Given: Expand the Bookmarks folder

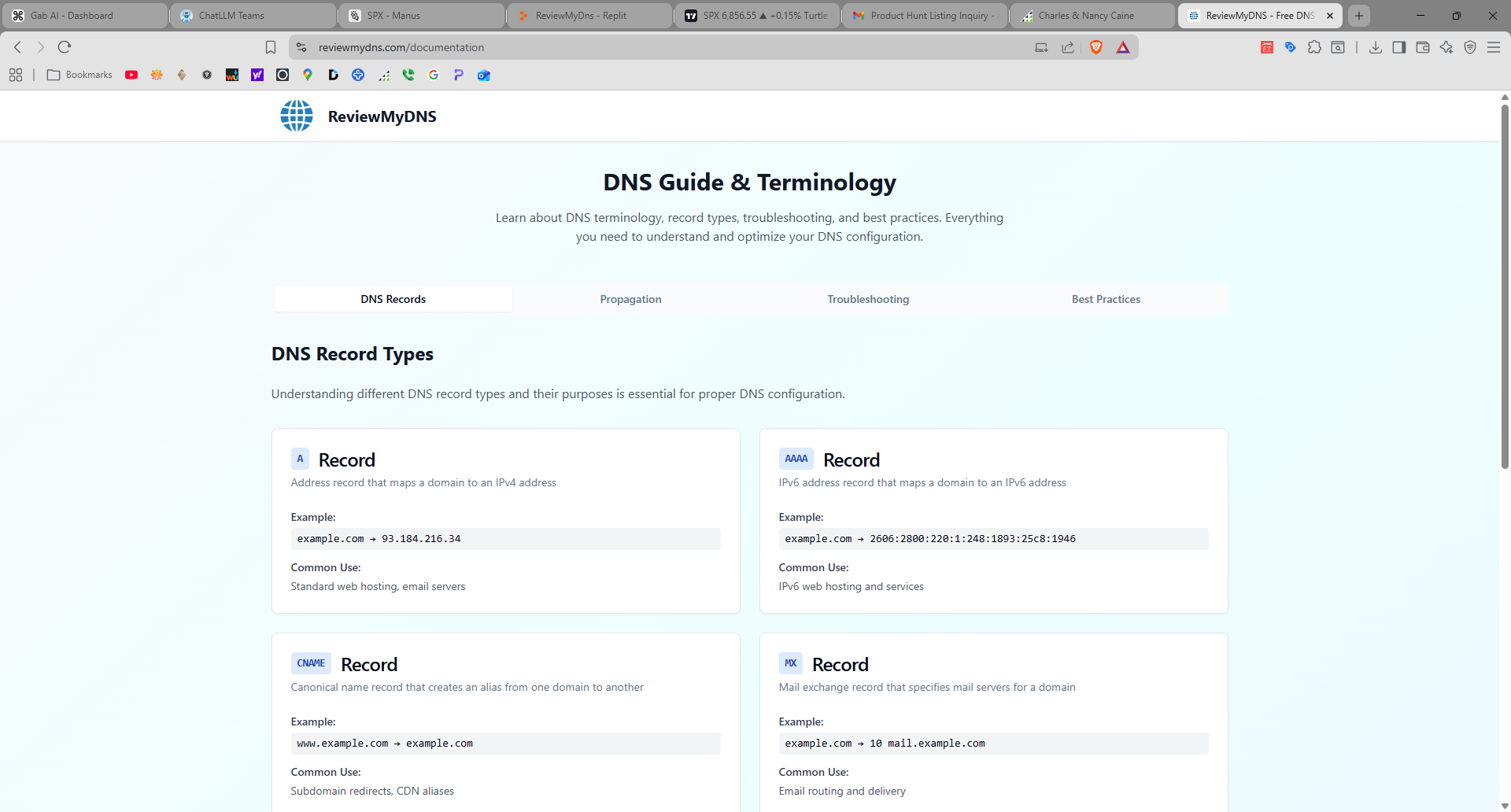Looking at the screenshot, I should pyautogui.click(x=79, y=75).
